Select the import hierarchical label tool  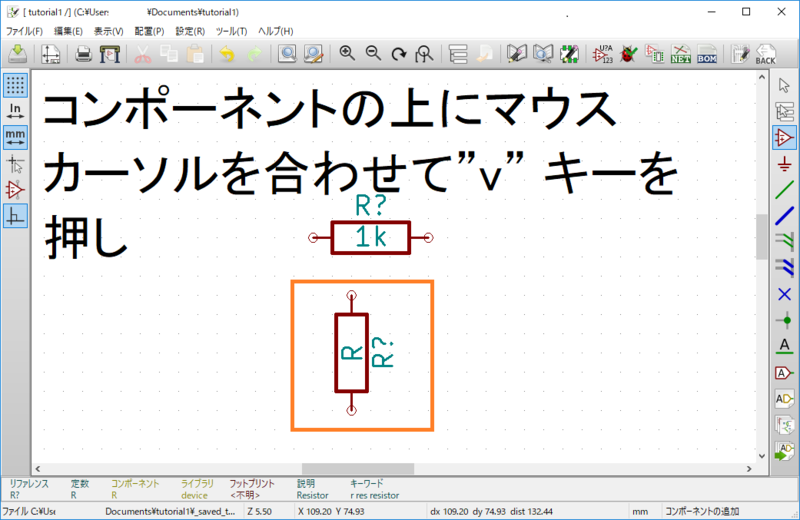(784, 451)
